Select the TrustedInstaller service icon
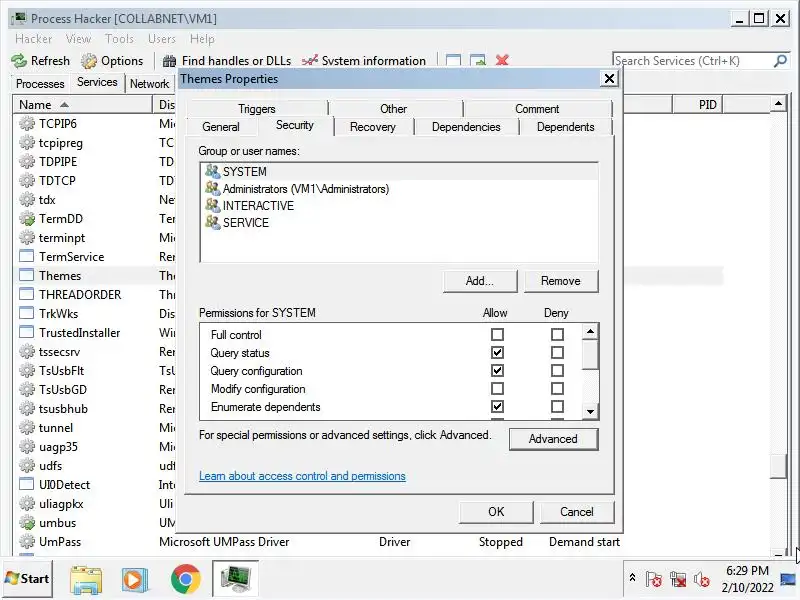Screen dimensions: 800x600 [27, 332]
